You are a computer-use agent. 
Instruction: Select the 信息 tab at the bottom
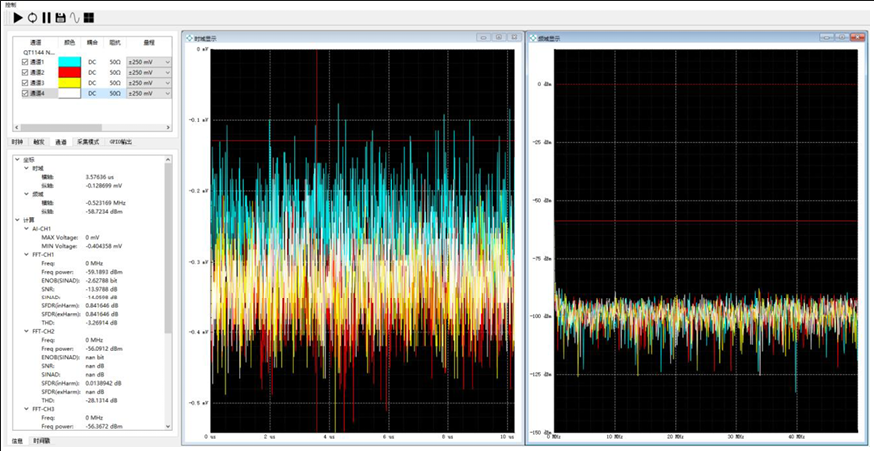point(17,441)
